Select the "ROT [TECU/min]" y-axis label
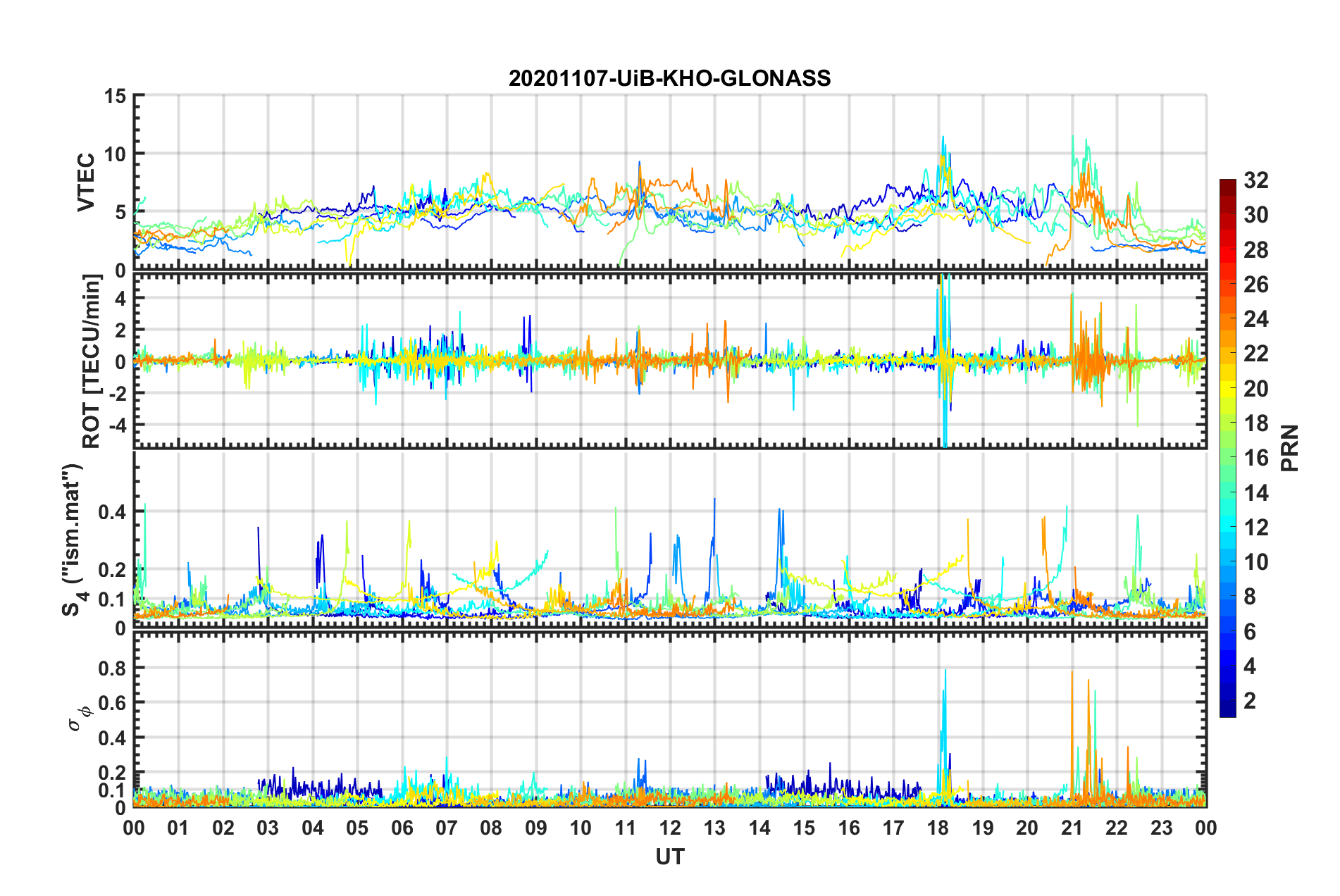Image resolution: width=1340 pixels, height=896 pixels. [x=92, y=361]
